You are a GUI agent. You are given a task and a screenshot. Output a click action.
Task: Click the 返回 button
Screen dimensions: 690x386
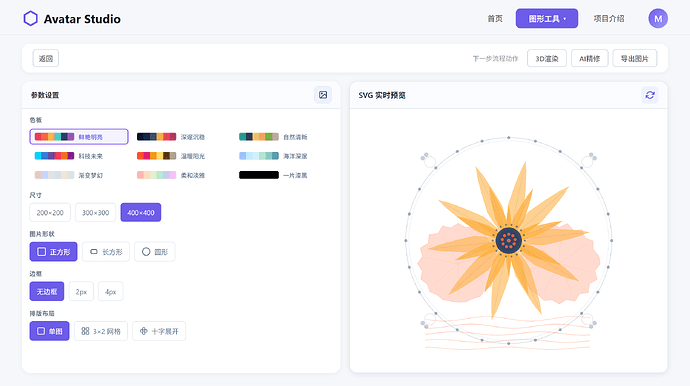click(x=46, y=58)
